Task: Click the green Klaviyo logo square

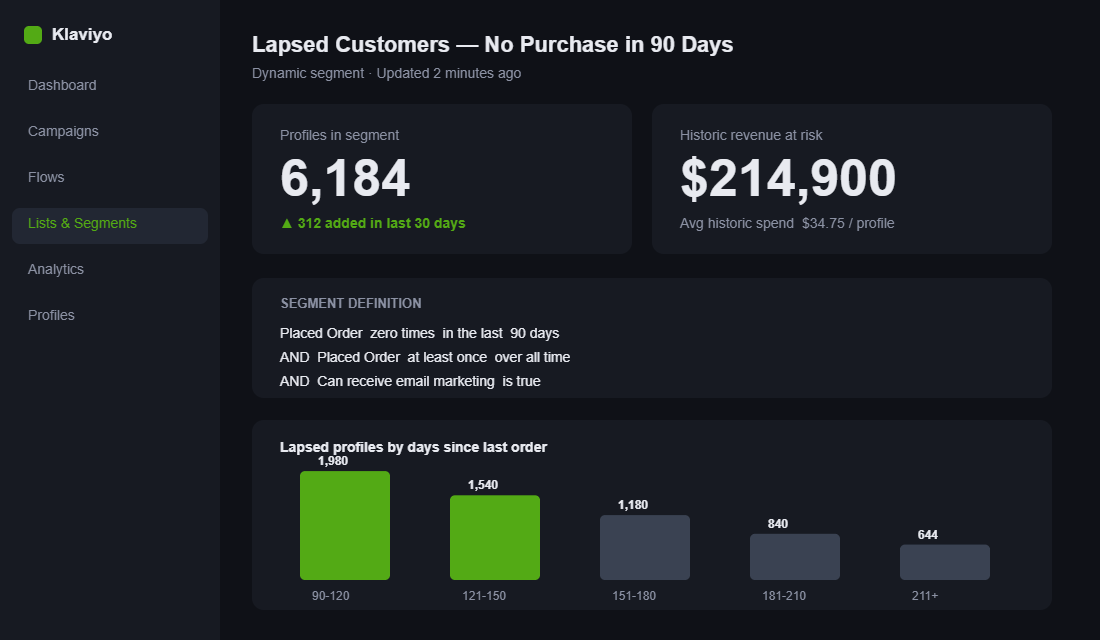Action: click(x=33, y=34)
